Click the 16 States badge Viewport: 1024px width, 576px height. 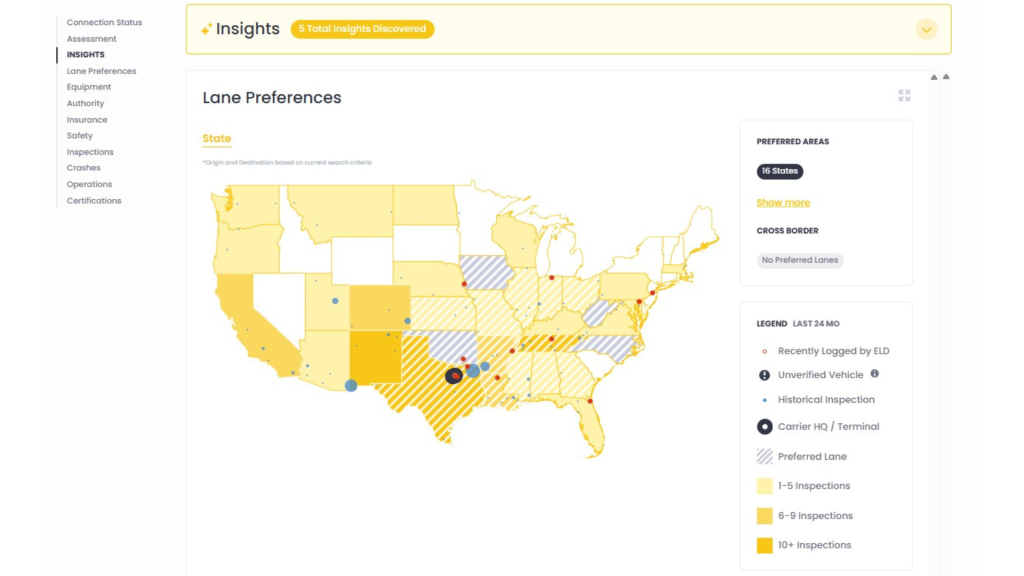pos(779,171)
